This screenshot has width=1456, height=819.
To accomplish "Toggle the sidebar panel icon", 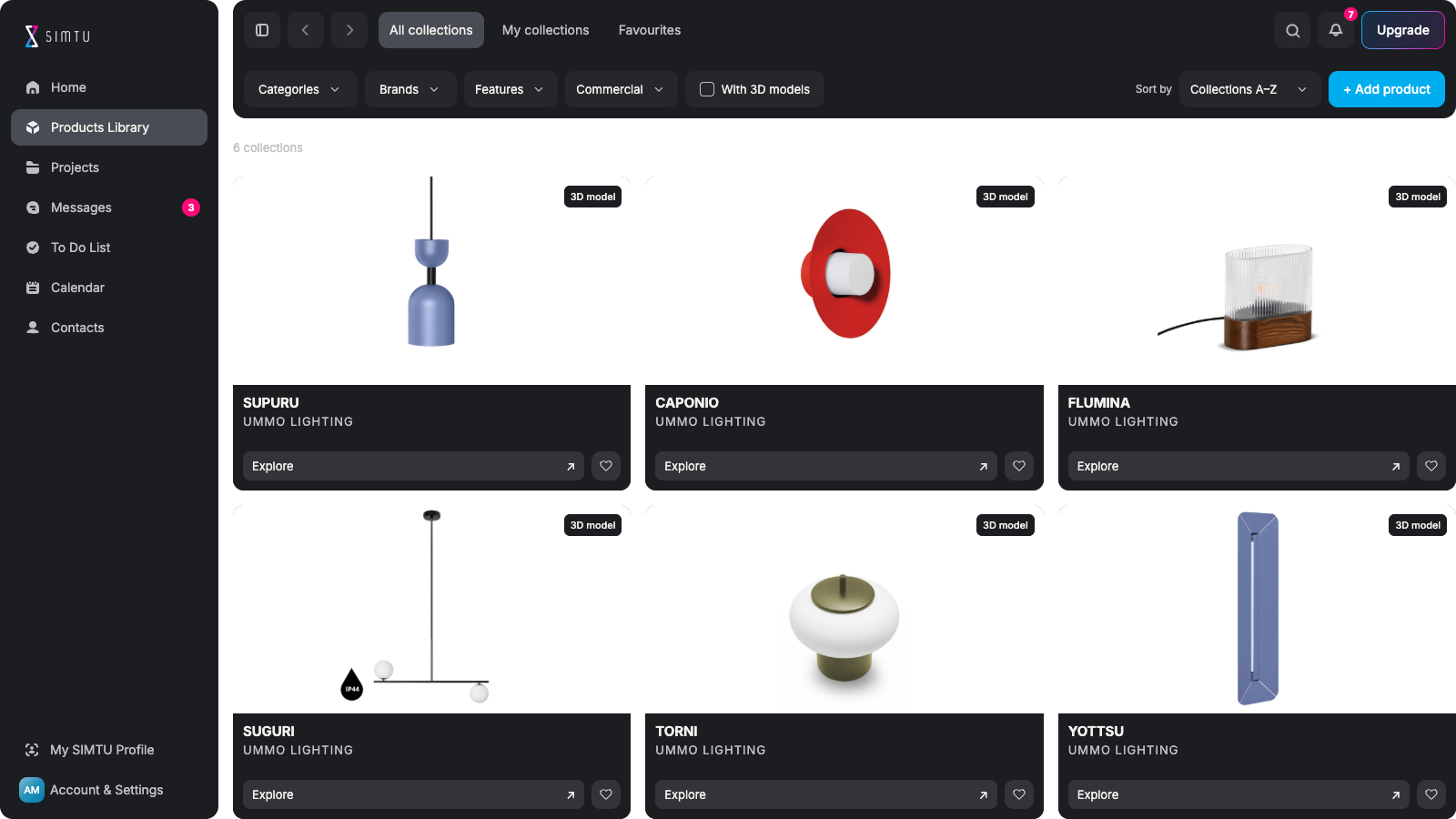I will pos(262,30).
